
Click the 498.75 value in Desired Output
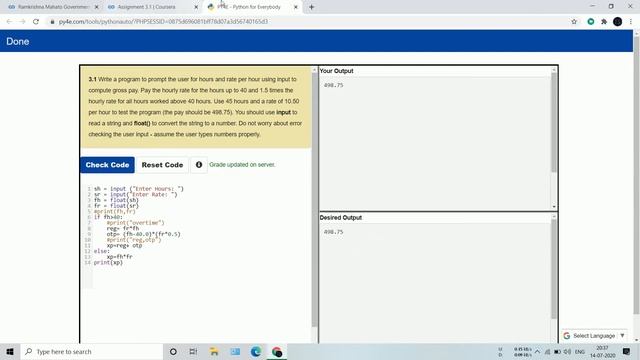pyautogui.click(x=333, y=232)
